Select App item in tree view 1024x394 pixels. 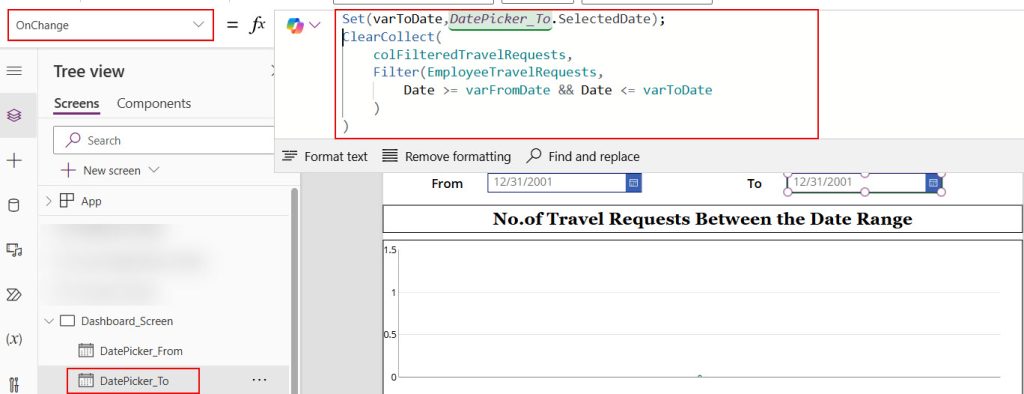(91, 201)
